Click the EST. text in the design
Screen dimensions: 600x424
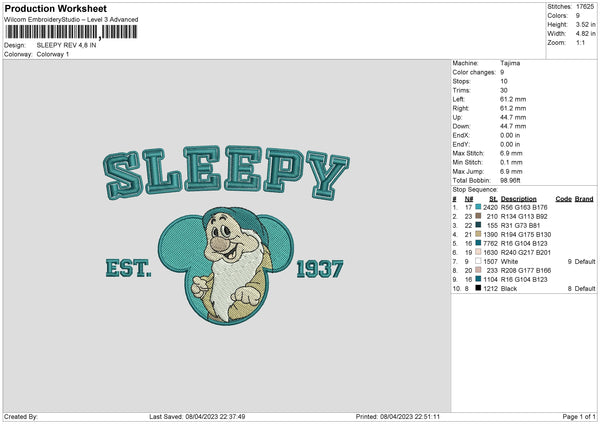(128, 268)
